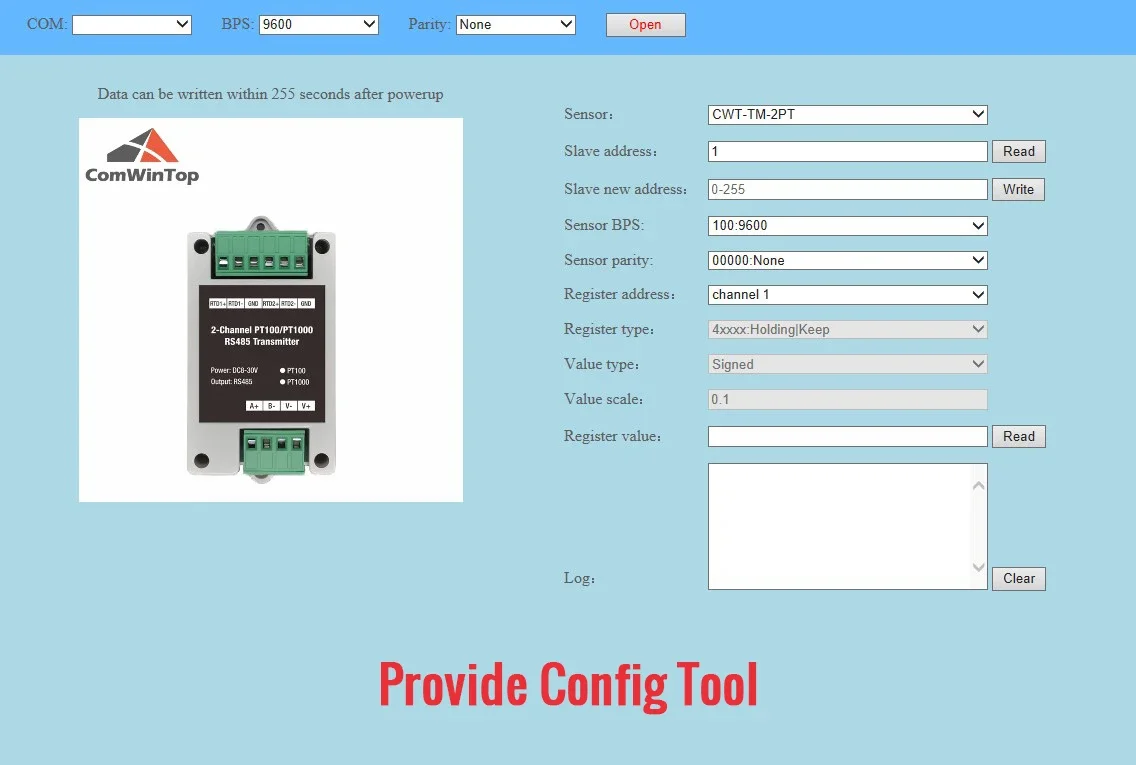This screenshot has height=765, width=1136.
Task: Click the Value type Signed dropdown
Action: click(848, 364)
